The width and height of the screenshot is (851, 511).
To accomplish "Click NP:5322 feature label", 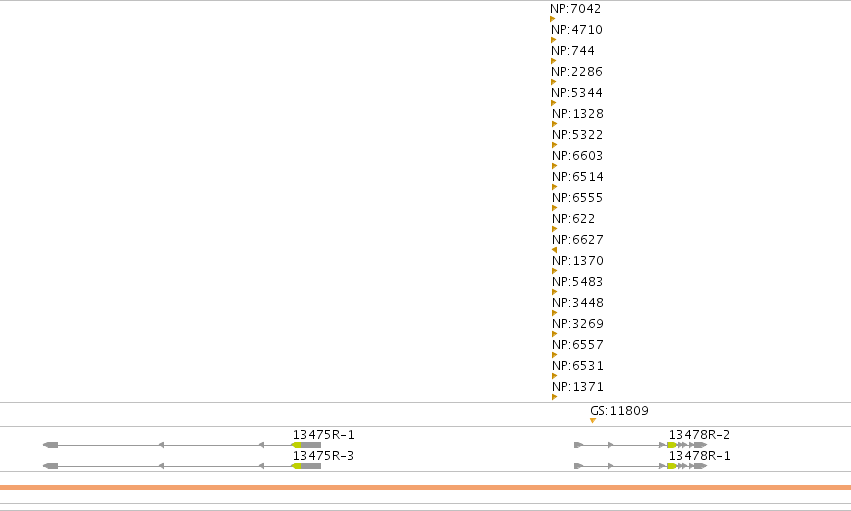I will tap(578, 135).
